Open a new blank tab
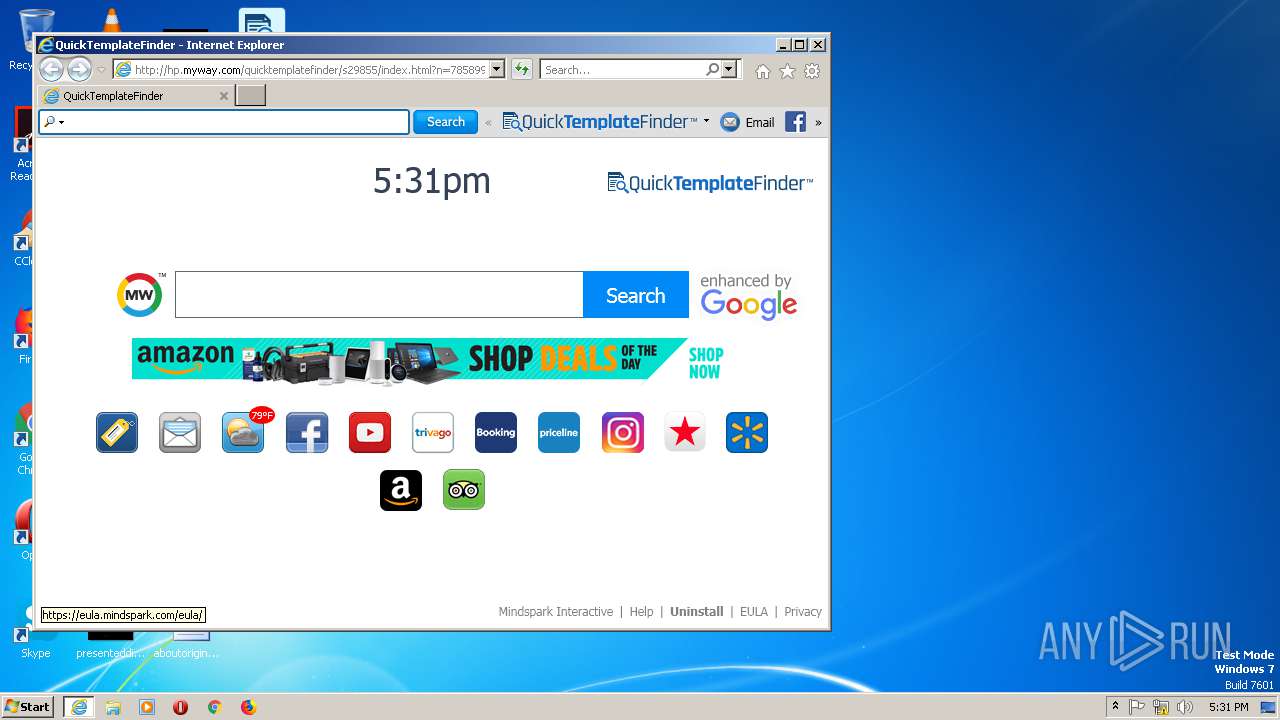Image resolution: width=1280 pixels, height=720 pixels. pyautogui.click(x=250, y=96)
